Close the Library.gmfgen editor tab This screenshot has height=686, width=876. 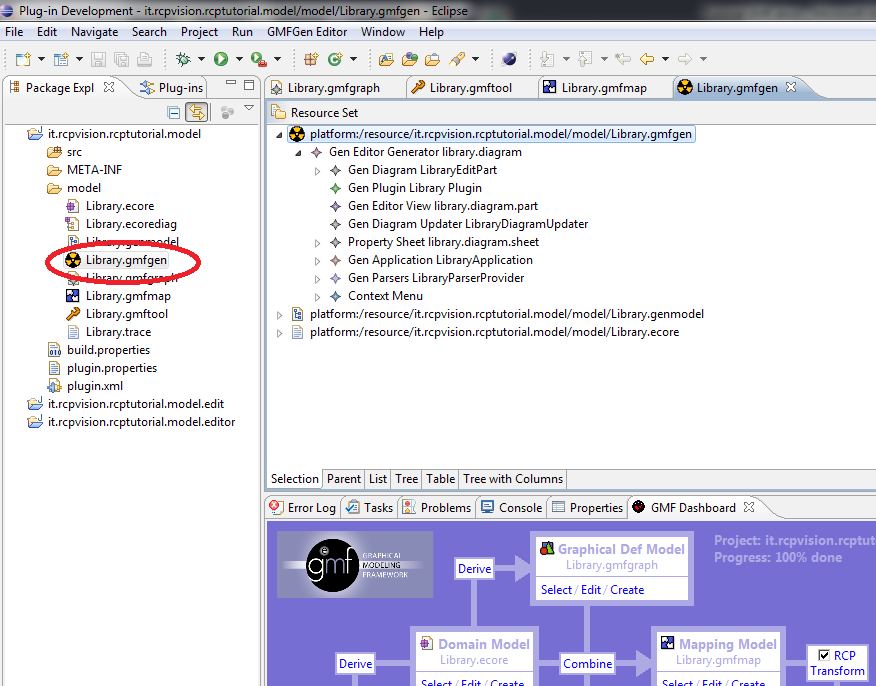pyautogui.click(x=790, y=87)
